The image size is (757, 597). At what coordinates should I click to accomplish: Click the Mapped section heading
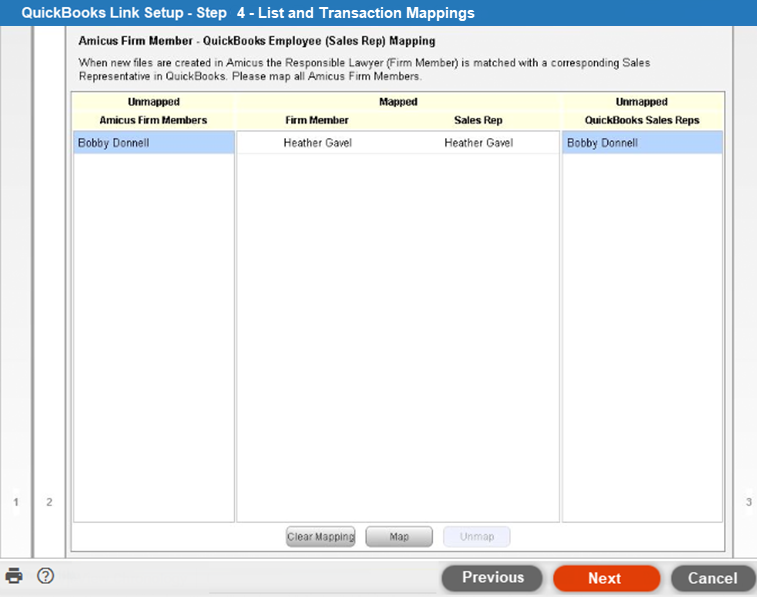[398, 102]
